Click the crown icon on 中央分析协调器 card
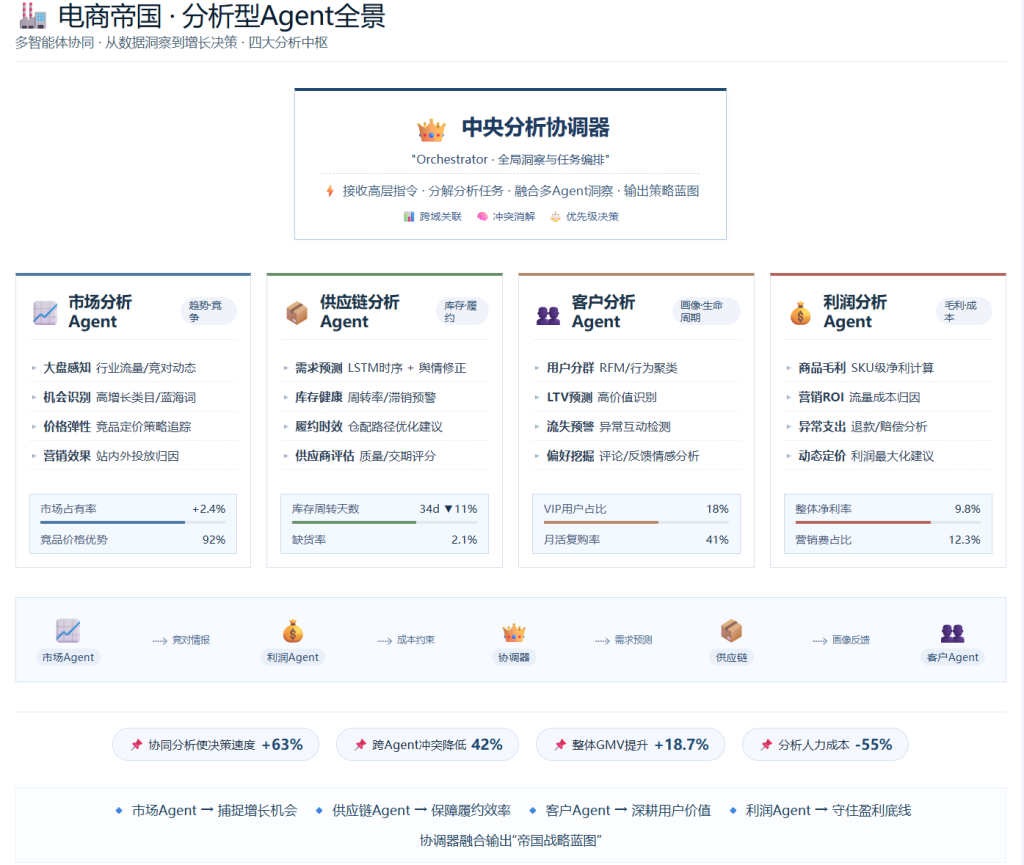 coord(432,128)
